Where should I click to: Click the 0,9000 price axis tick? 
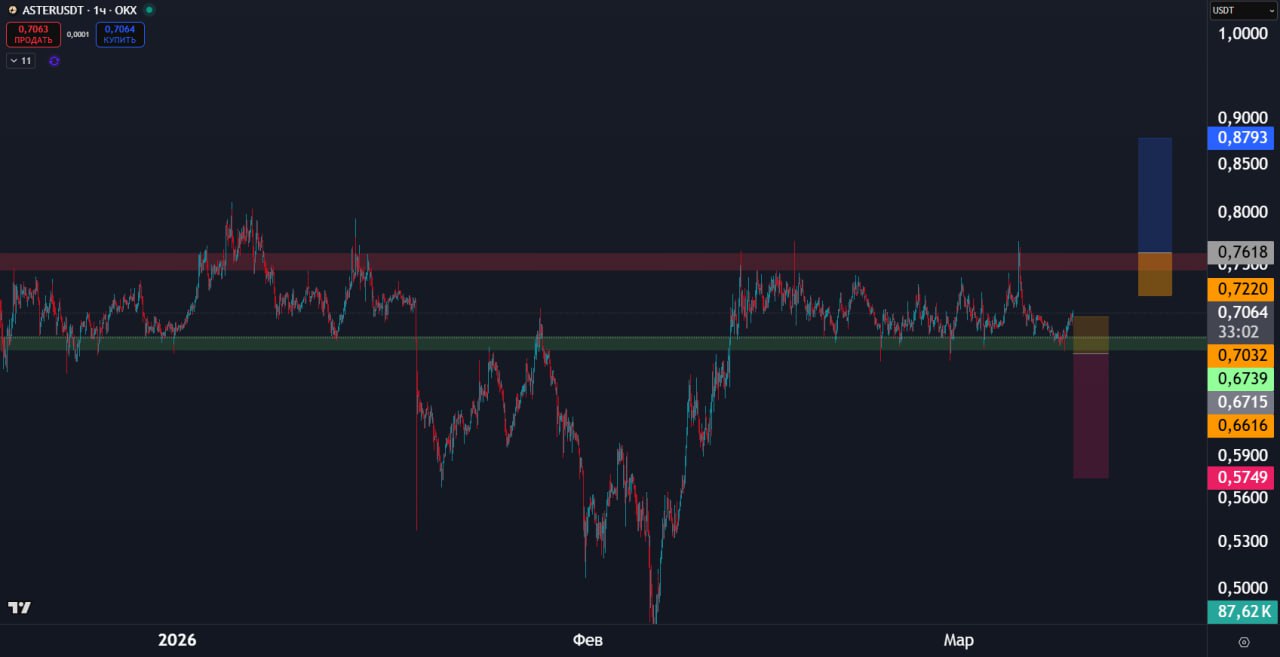1241,118
